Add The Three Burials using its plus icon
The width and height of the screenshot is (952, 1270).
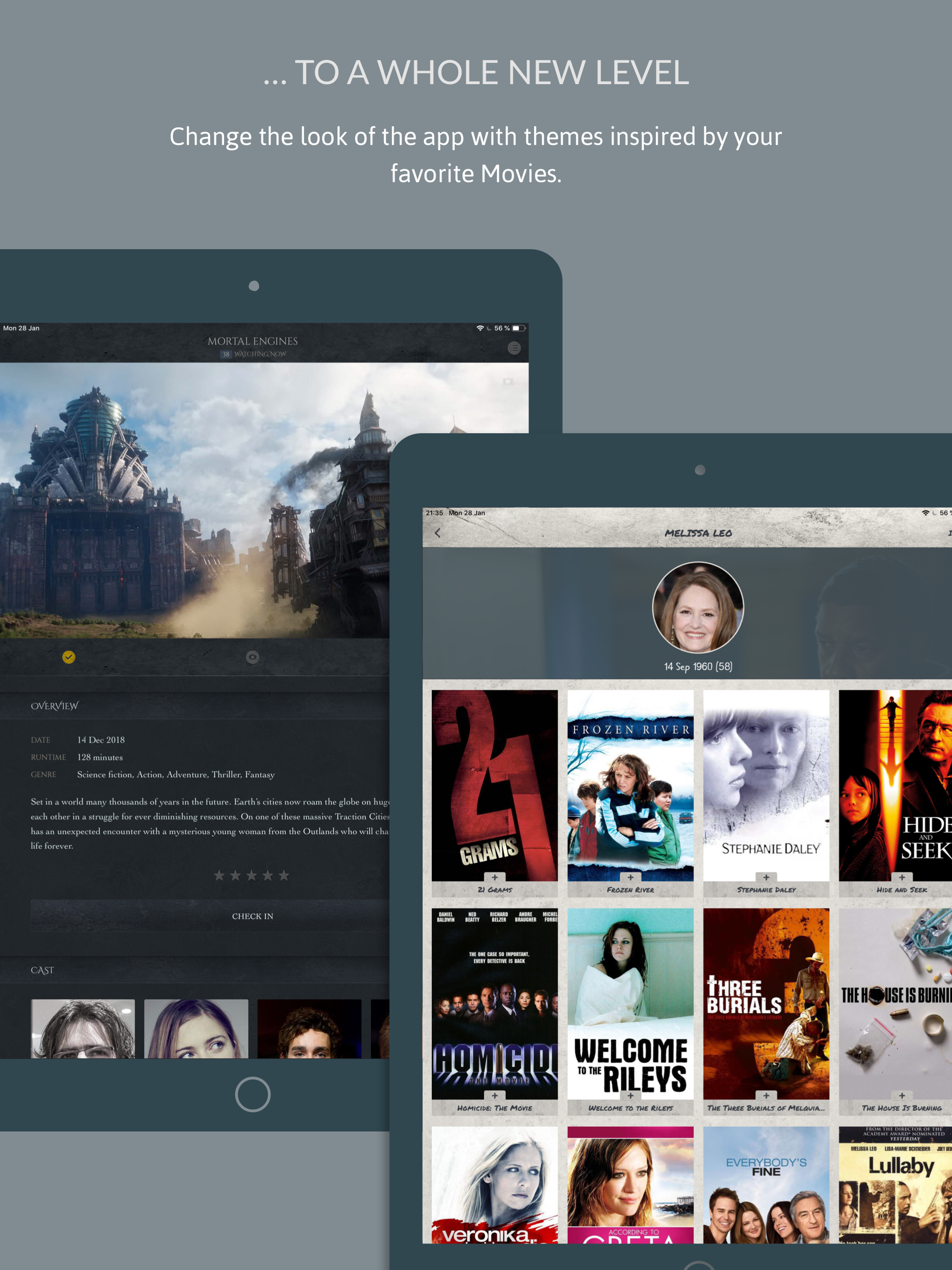click(767, 1096)
